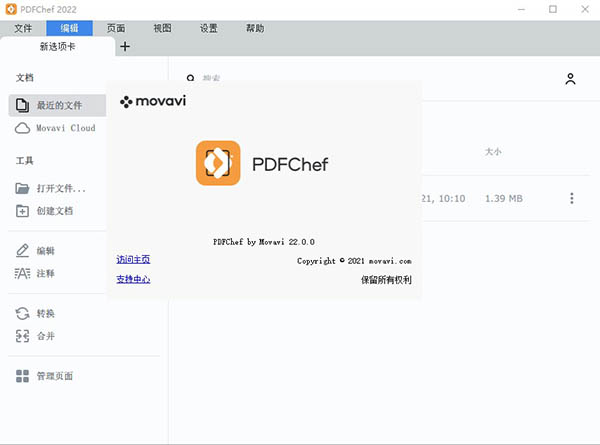Close the PDFChef 2022 window
The image size is (600, 445).
[x=585, y=9]
